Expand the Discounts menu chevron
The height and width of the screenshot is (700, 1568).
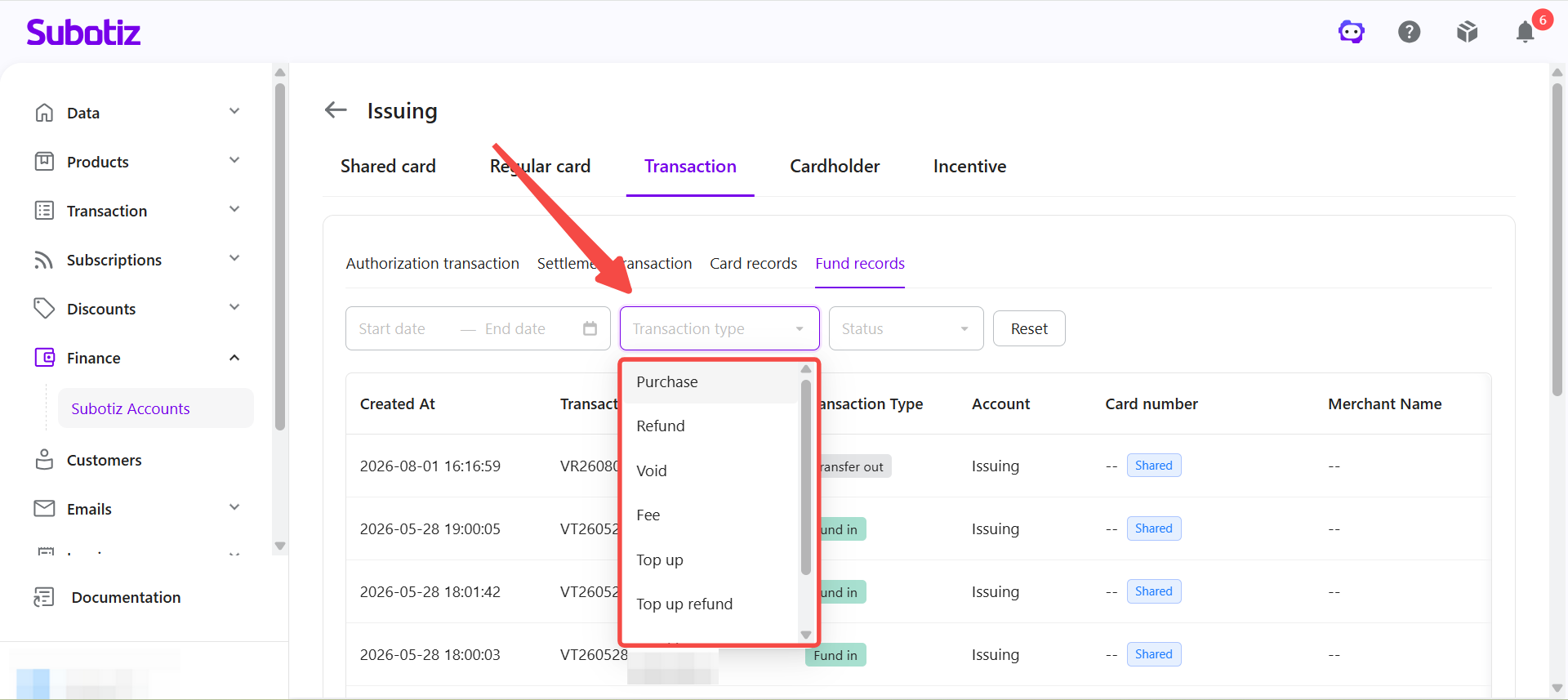tap(234, 307)
